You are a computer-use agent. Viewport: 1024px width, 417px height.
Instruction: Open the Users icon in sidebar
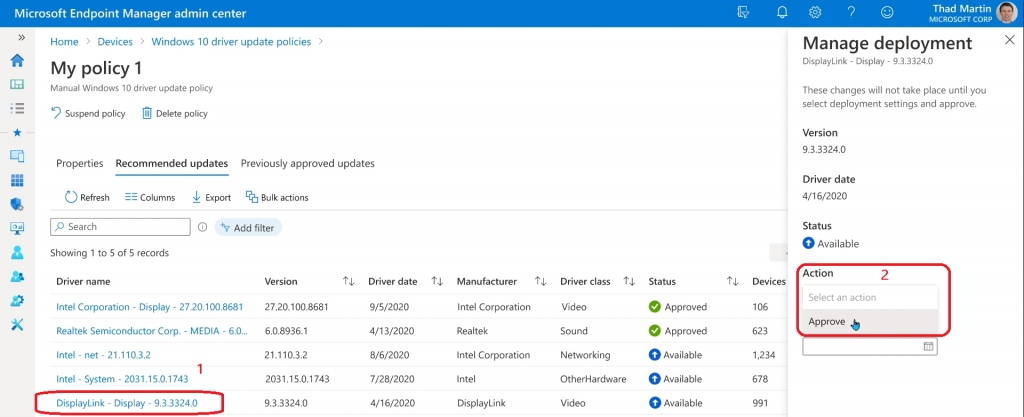(18, 252)
